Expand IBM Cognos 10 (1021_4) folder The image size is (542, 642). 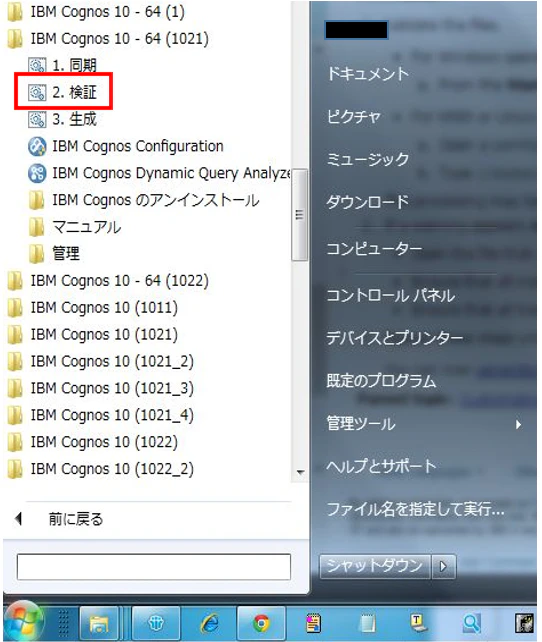click(101, 415)
